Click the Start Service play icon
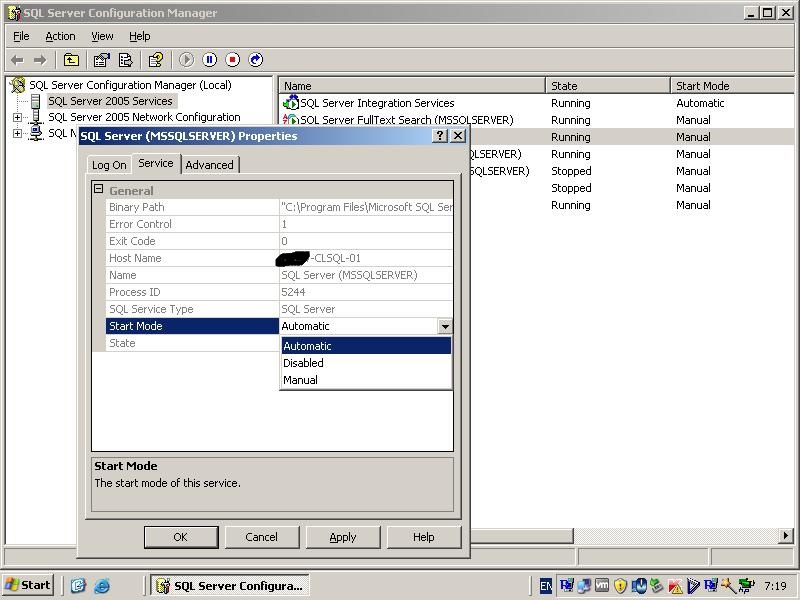Image resolution: width=800 pixels, height=600 pixels. pyautogui.click(x=186, y=60)
